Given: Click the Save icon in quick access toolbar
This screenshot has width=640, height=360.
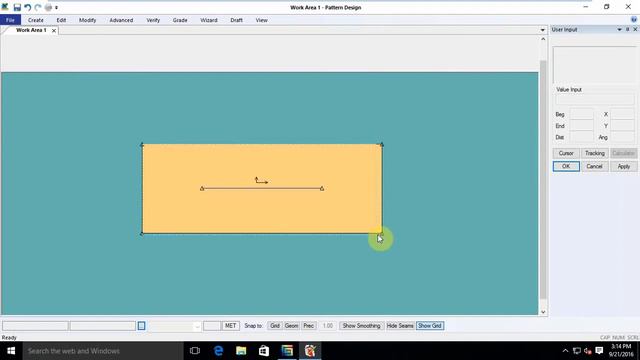Looking at the screenshot, I should (x=17, y=7).
